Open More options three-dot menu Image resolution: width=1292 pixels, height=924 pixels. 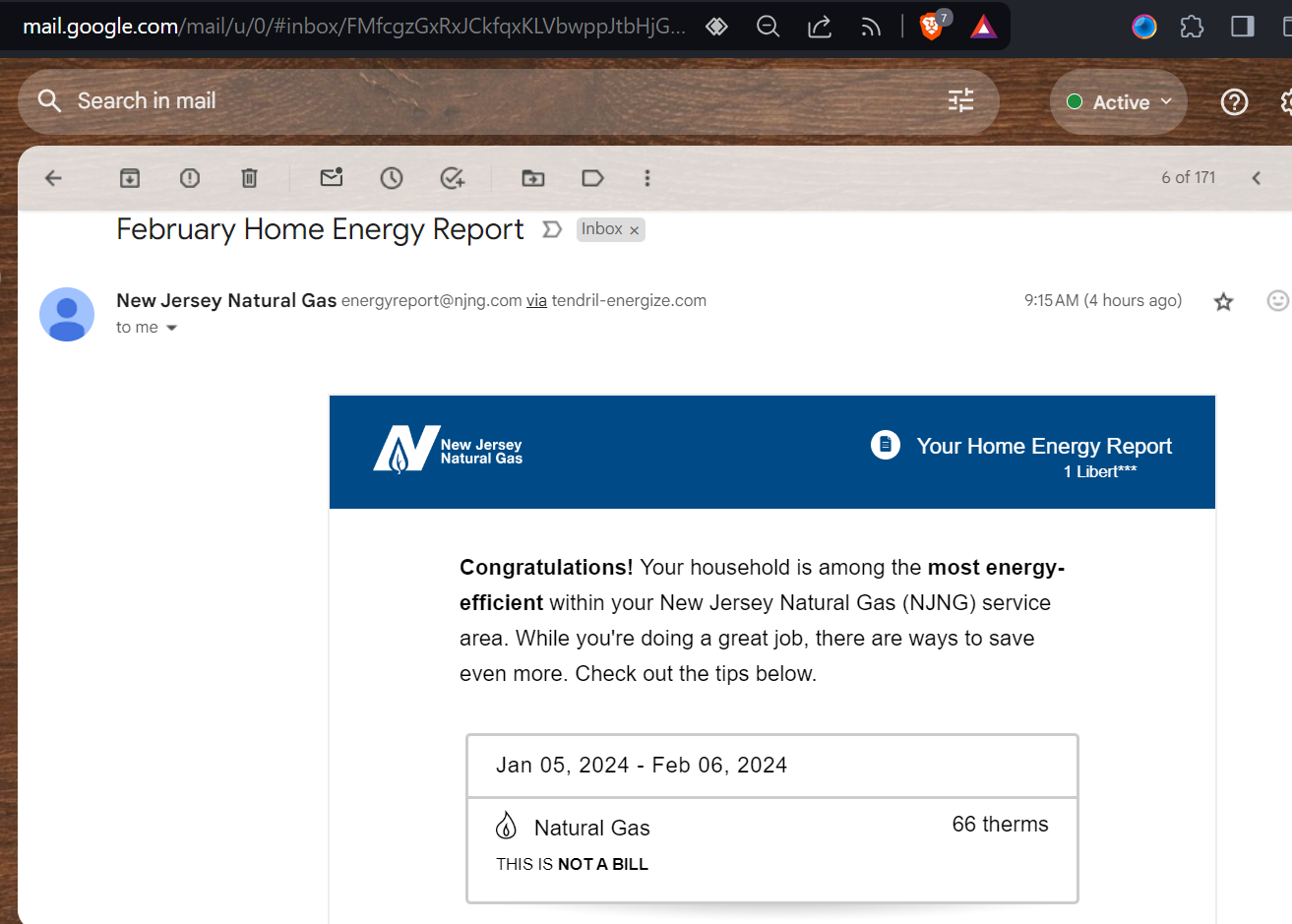pyautogui.click(x=647, y=178)
